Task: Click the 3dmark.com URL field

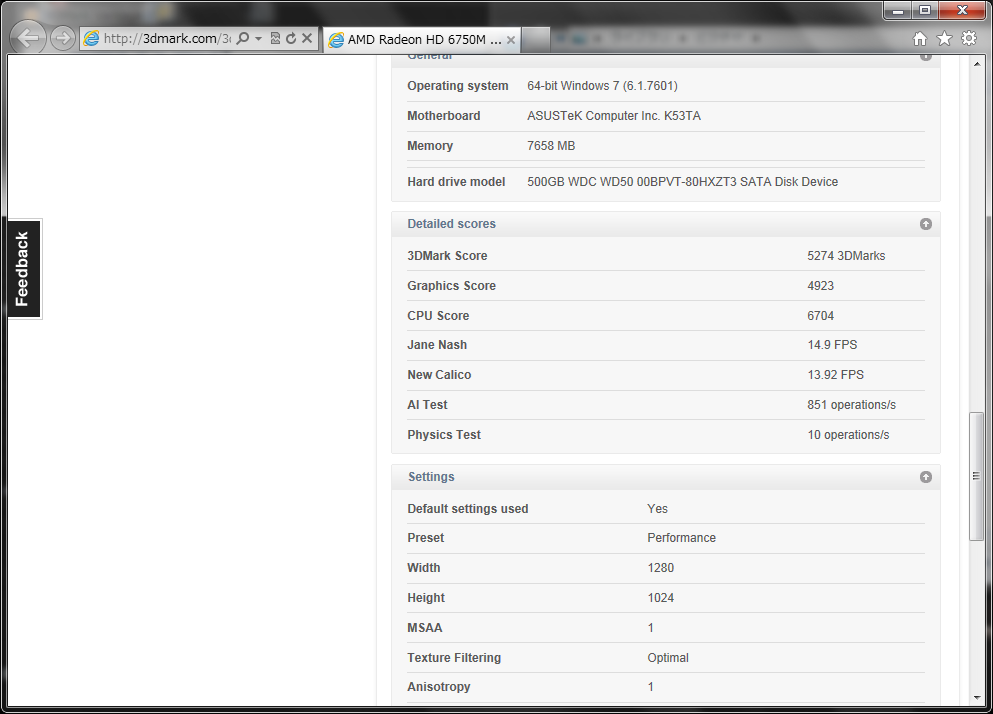Action: point(167,39)
